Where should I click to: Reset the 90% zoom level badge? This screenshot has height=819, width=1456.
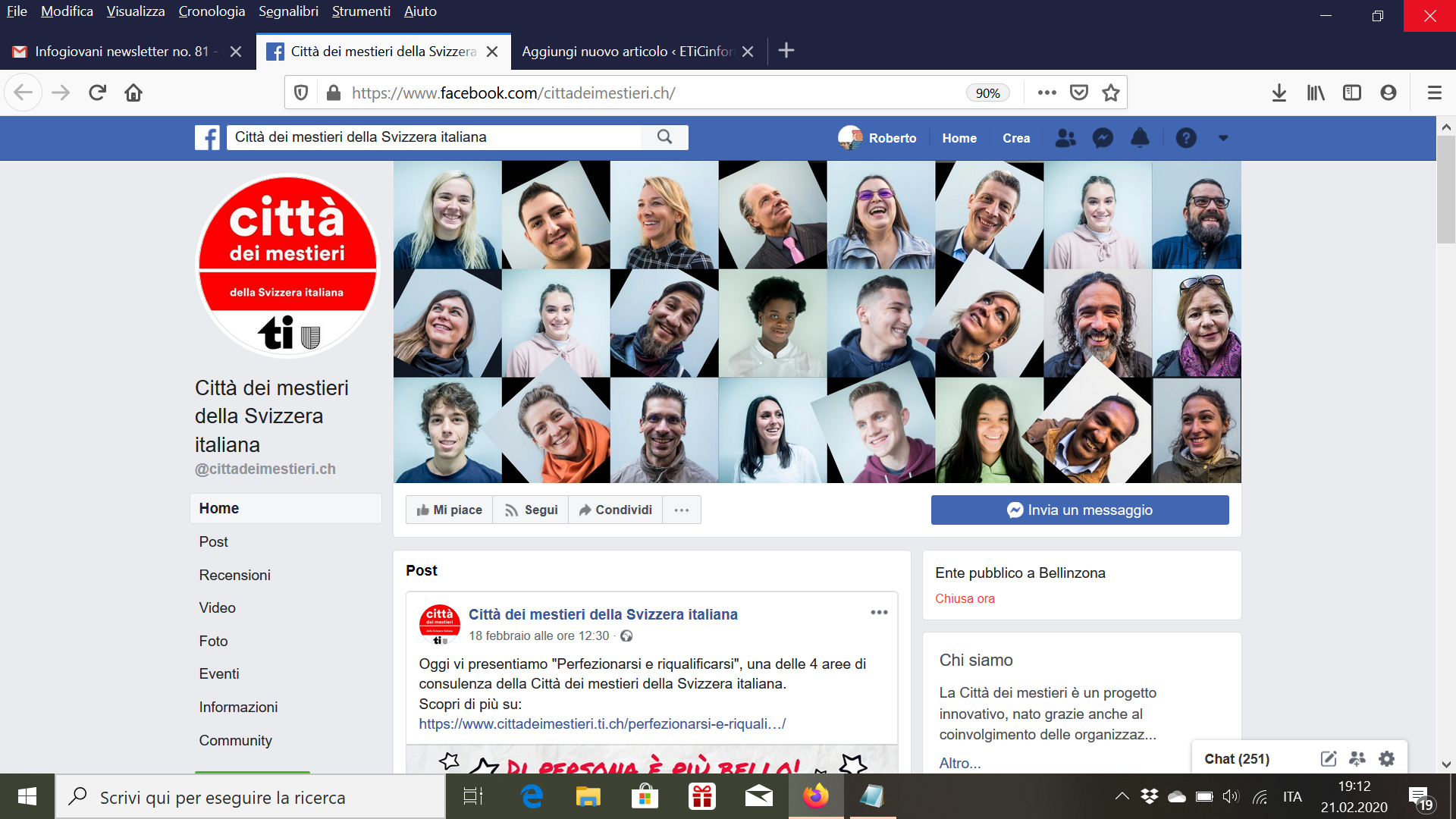987,93
